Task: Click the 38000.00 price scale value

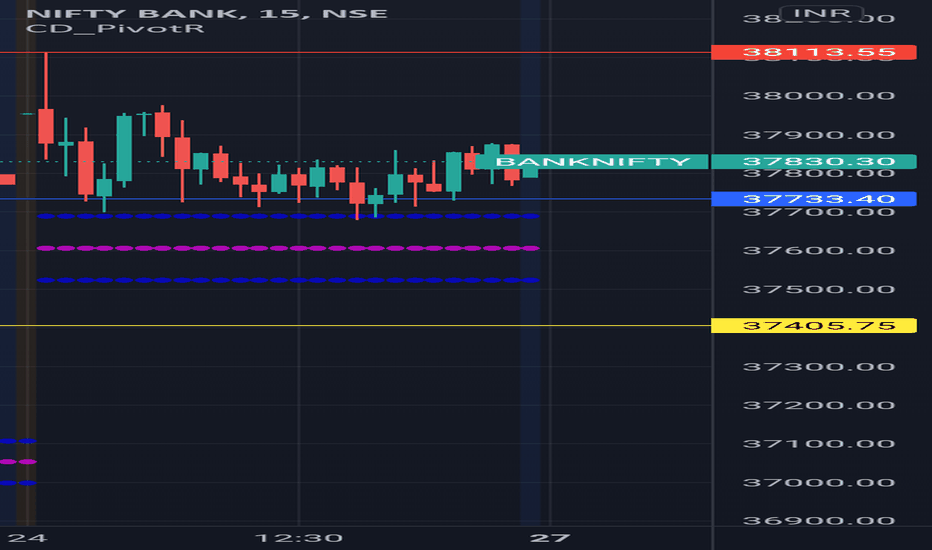Action: point(819,96)
